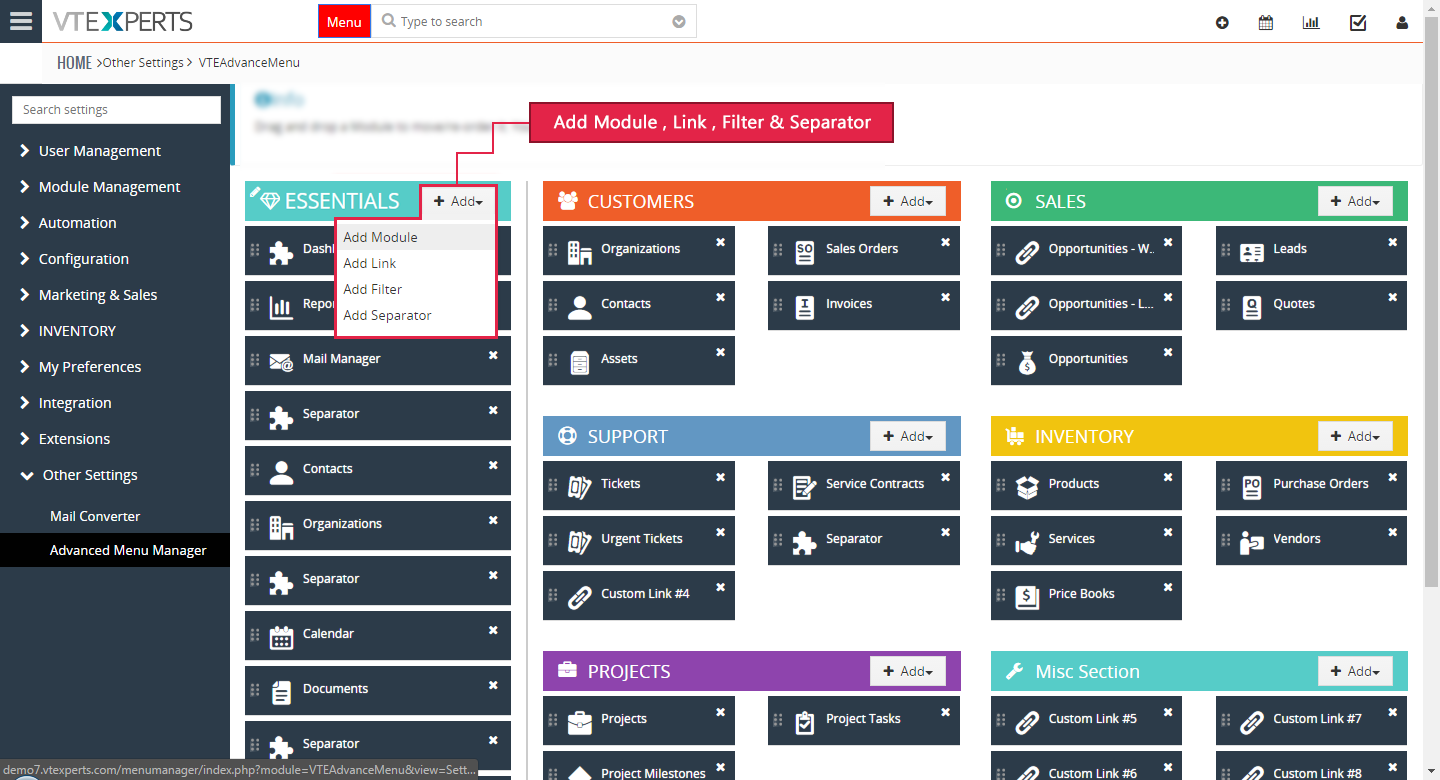Open the Add dropdown in Inventory section
The image size is (1440, 780).
point(1355,436)
